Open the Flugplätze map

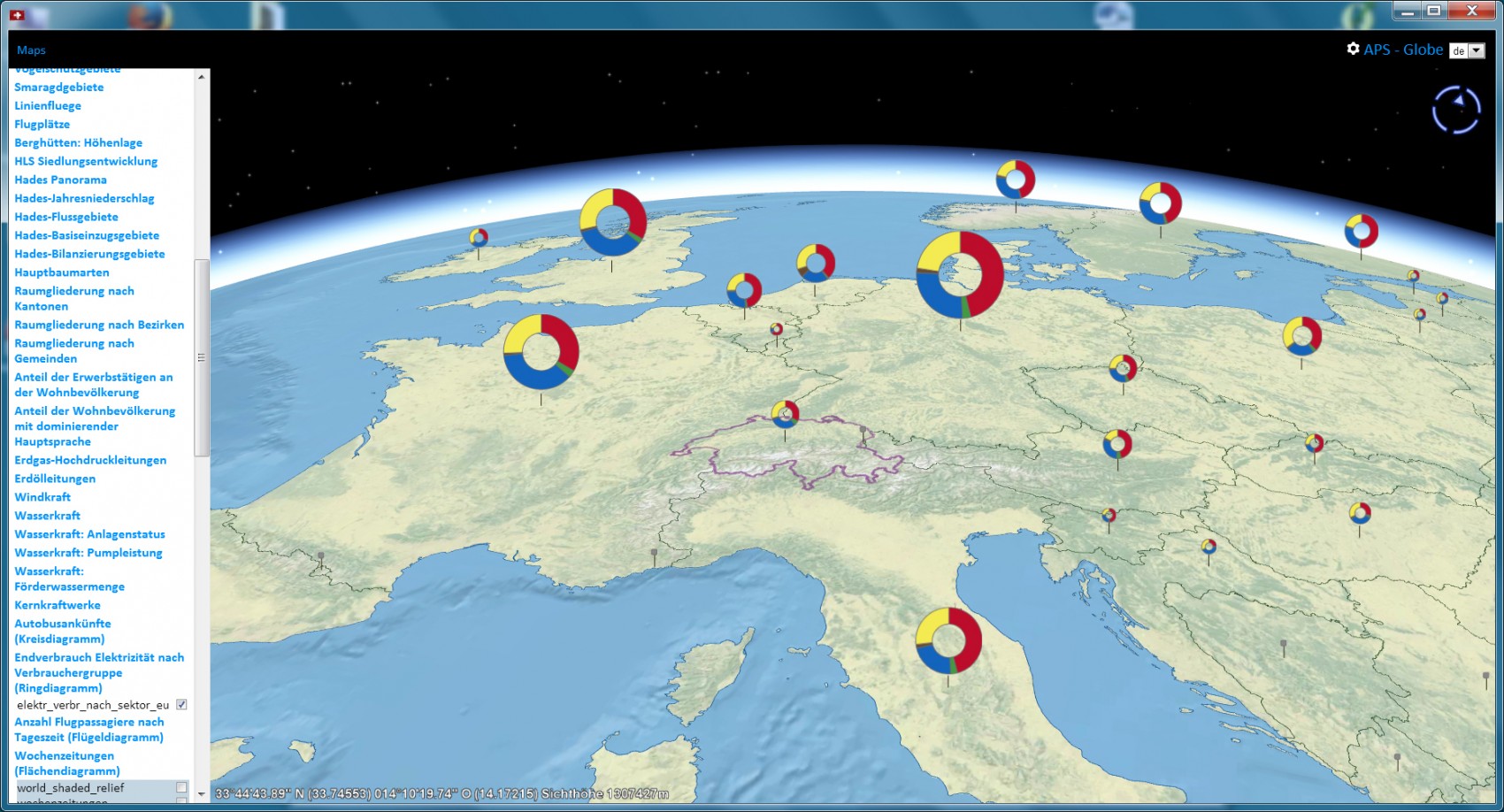42,124
